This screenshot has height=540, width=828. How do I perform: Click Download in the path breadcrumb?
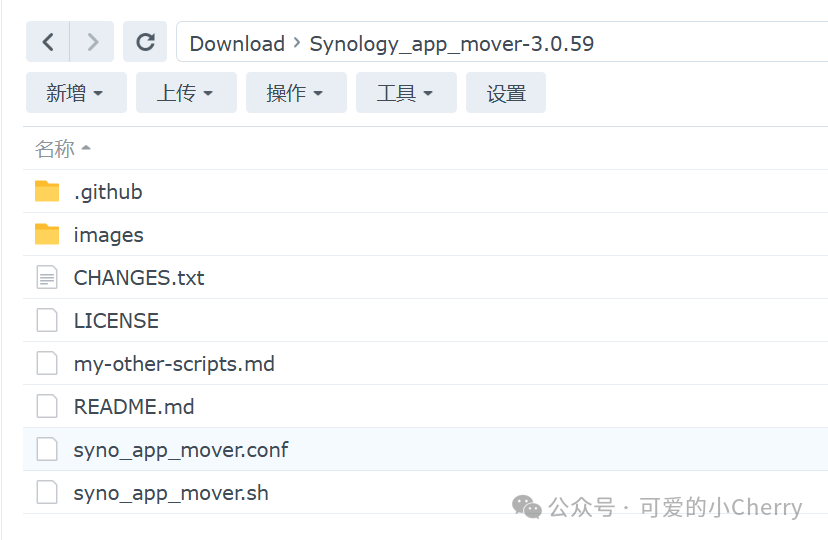click(237, 44)
